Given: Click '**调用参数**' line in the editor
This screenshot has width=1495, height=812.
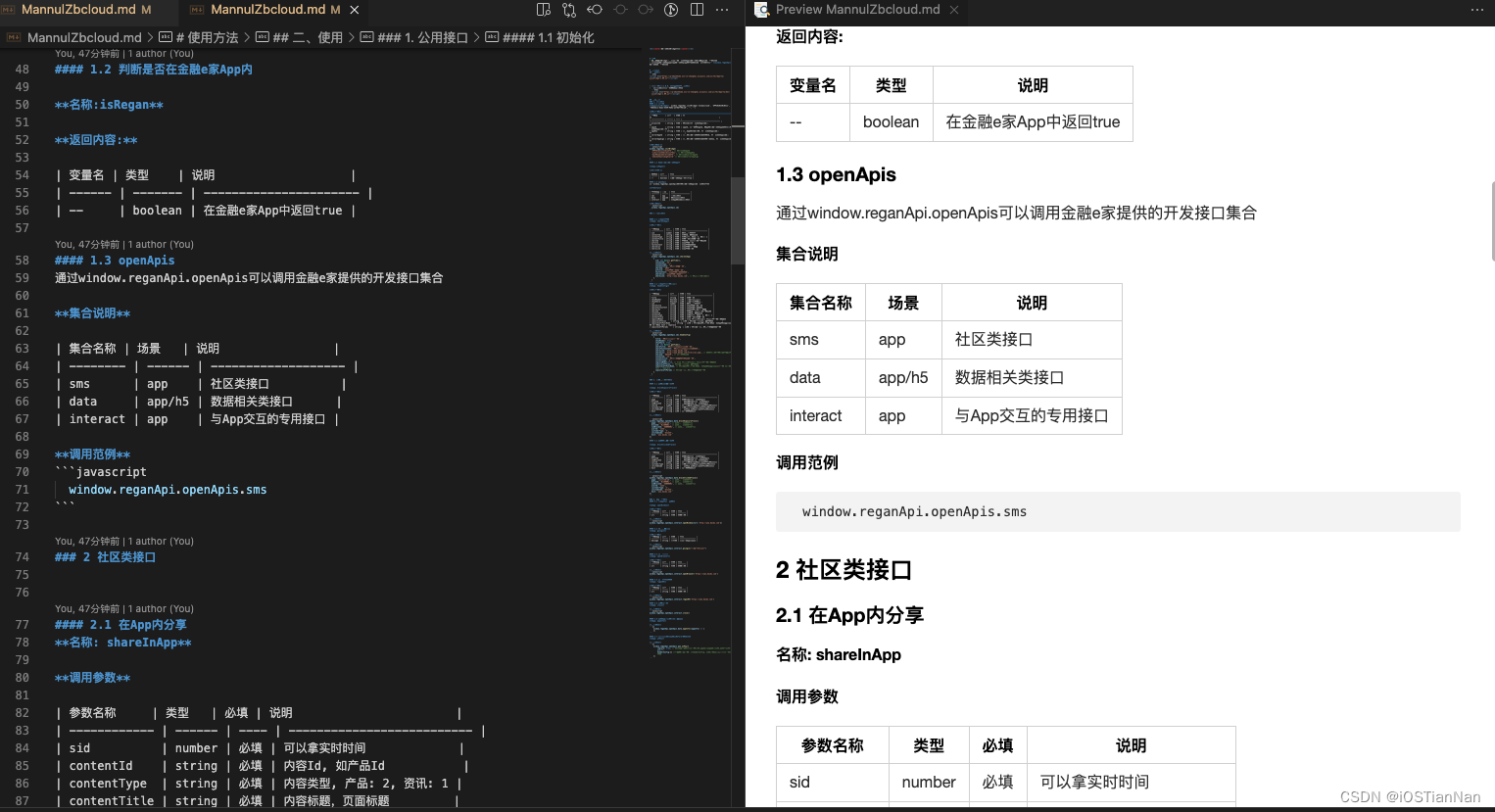Looking at the screenshot, I should (92, 678).
